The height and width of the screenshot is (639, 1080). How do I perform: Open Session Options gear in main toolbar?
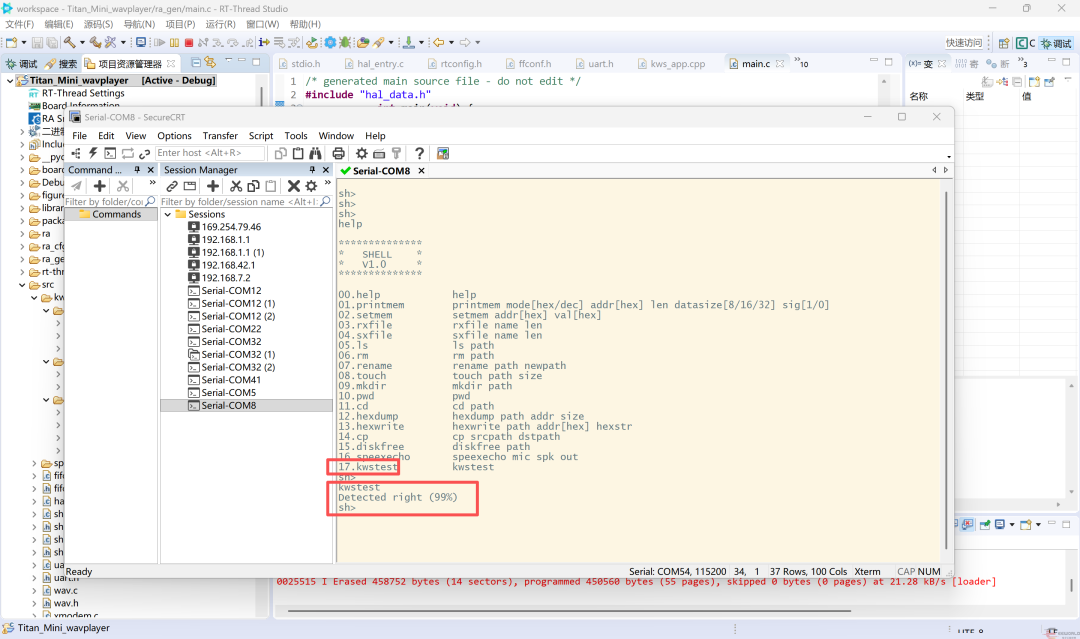(362, 153)
